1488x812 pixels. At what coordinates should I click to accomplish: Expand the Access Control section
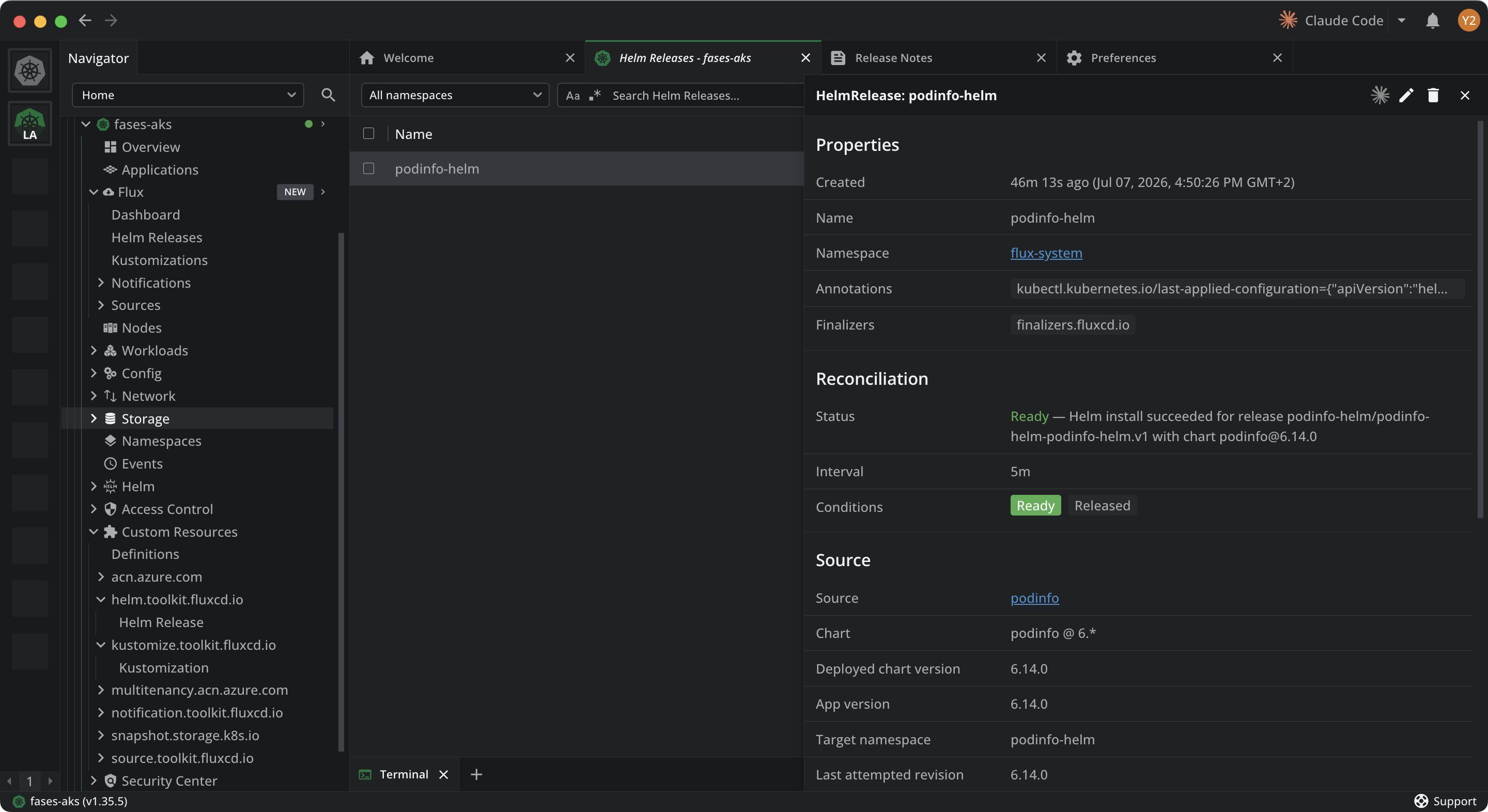[93, 509]
